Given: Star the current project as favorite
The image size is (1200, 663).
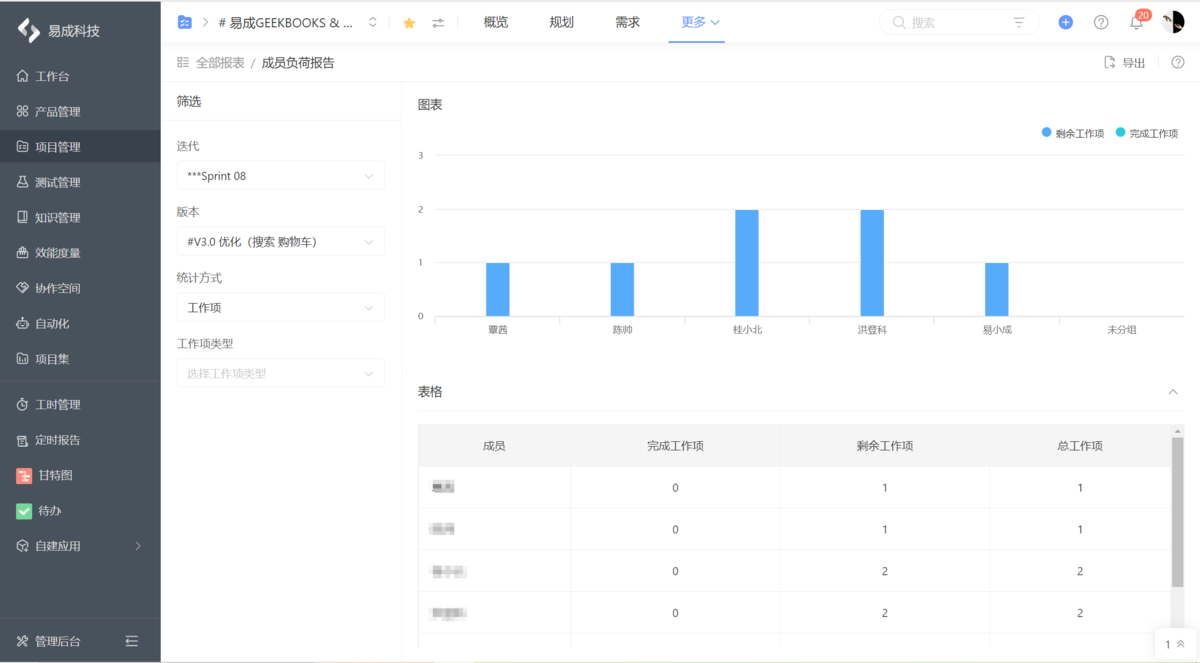Looking at the screenshot, I should 408,21.
